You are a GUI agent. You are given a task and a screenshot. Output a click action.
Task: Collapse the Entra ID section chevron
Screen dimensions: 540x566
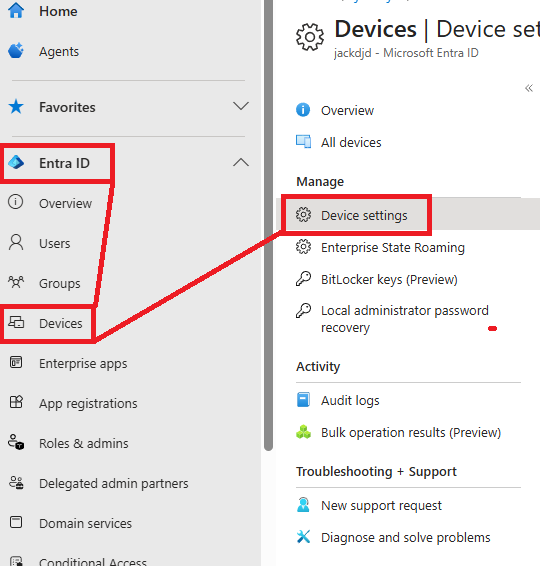(241, 162)
